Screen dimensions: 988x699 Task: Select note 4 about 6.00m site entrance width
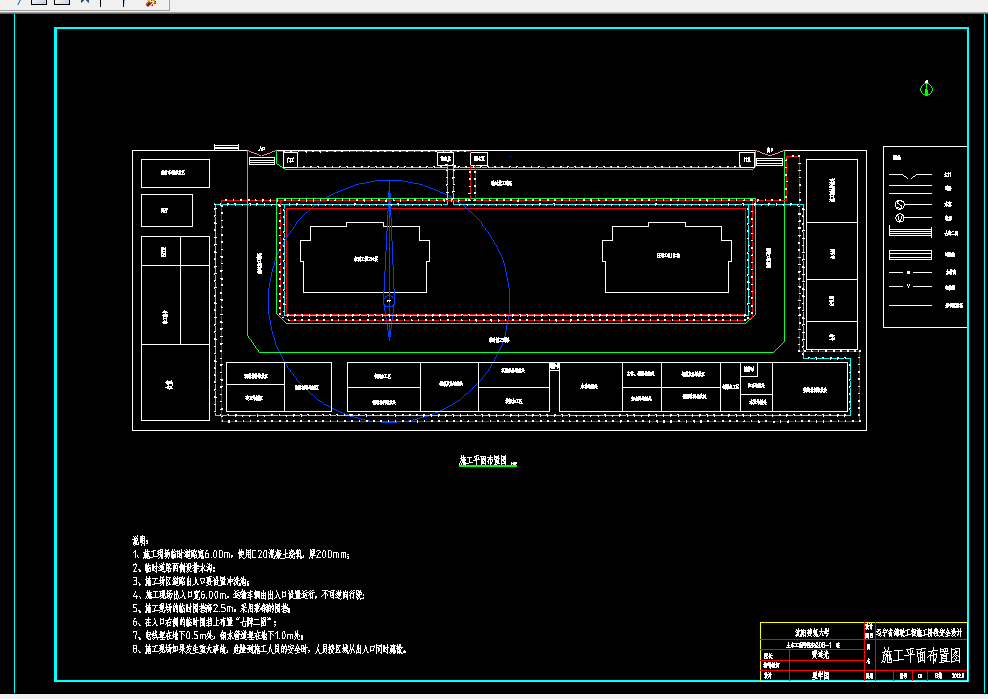point(248,595)
